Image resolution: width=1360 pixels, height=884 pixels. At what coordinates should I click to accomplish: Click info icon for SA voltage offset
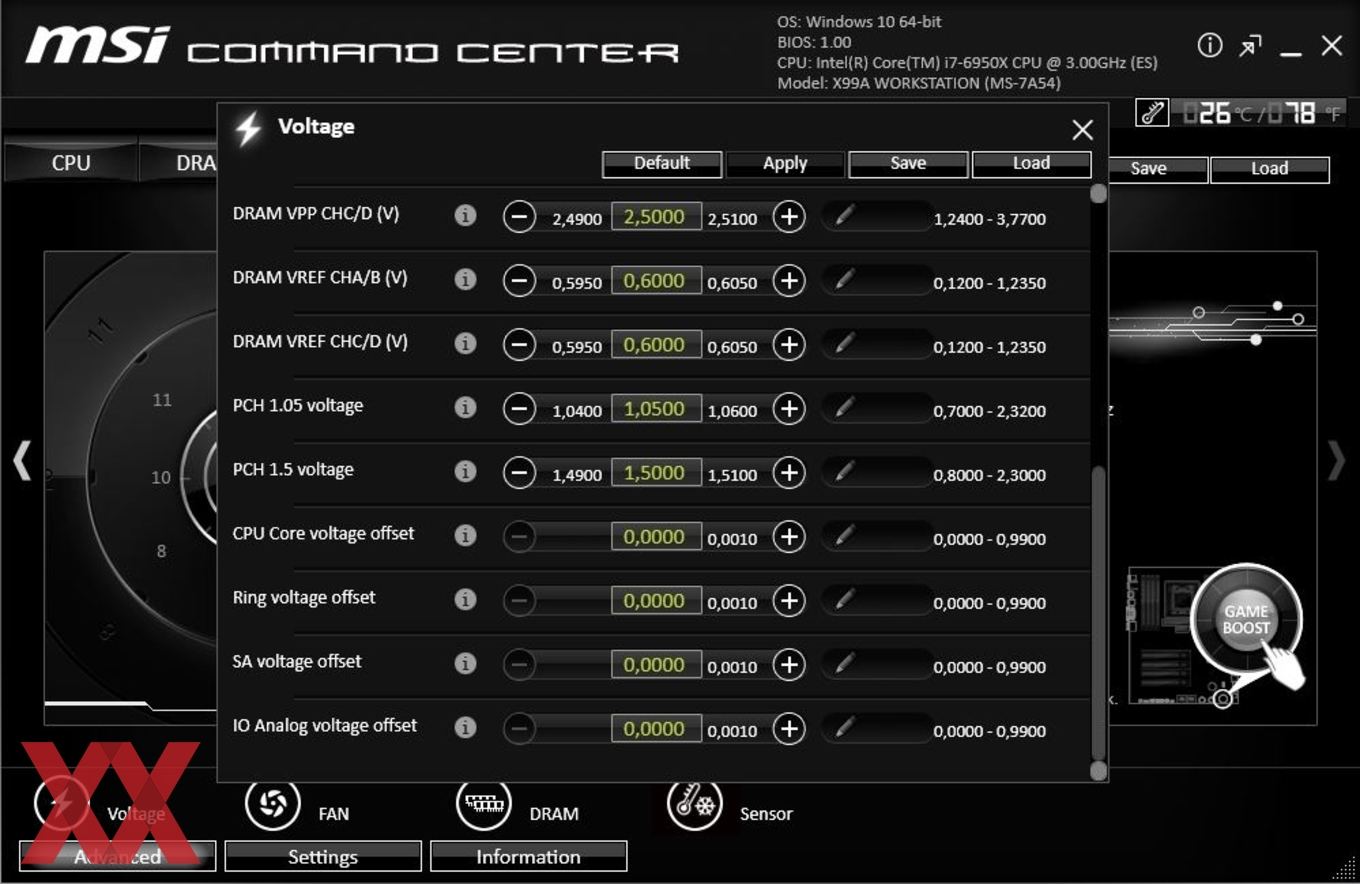pyautogui.click(x=465, y=663)
